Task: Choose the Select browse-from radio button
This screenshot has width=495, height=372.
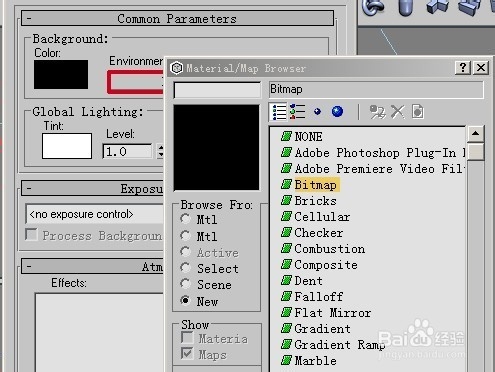Action: click(185, 268)
